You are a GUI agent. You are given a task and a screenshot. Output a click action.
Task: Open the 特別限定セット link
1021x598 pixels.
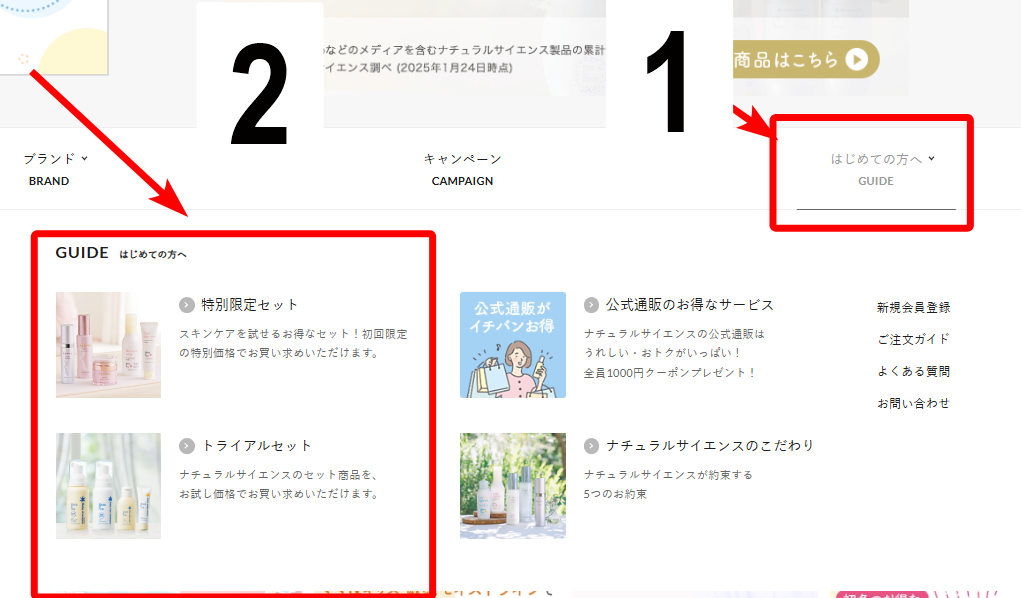[x=249, y=305]
